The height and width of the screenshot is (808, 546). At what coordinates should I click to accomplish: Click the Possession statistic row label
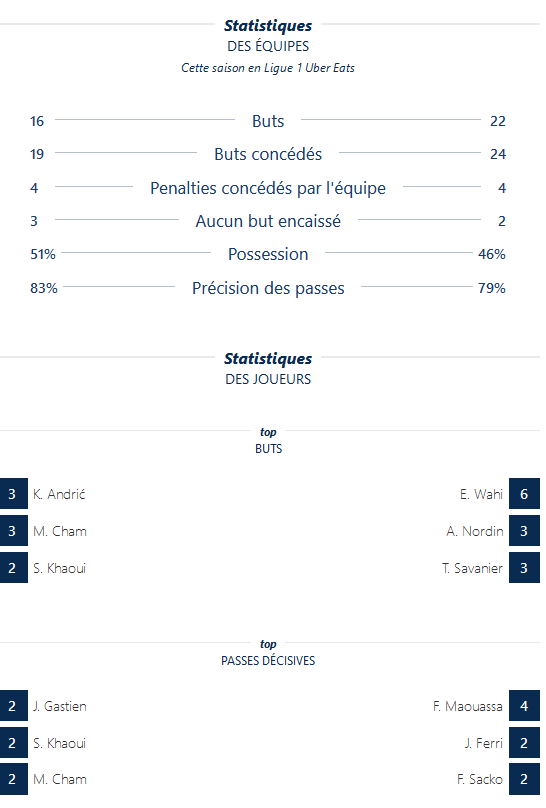[x=268, y=254]
